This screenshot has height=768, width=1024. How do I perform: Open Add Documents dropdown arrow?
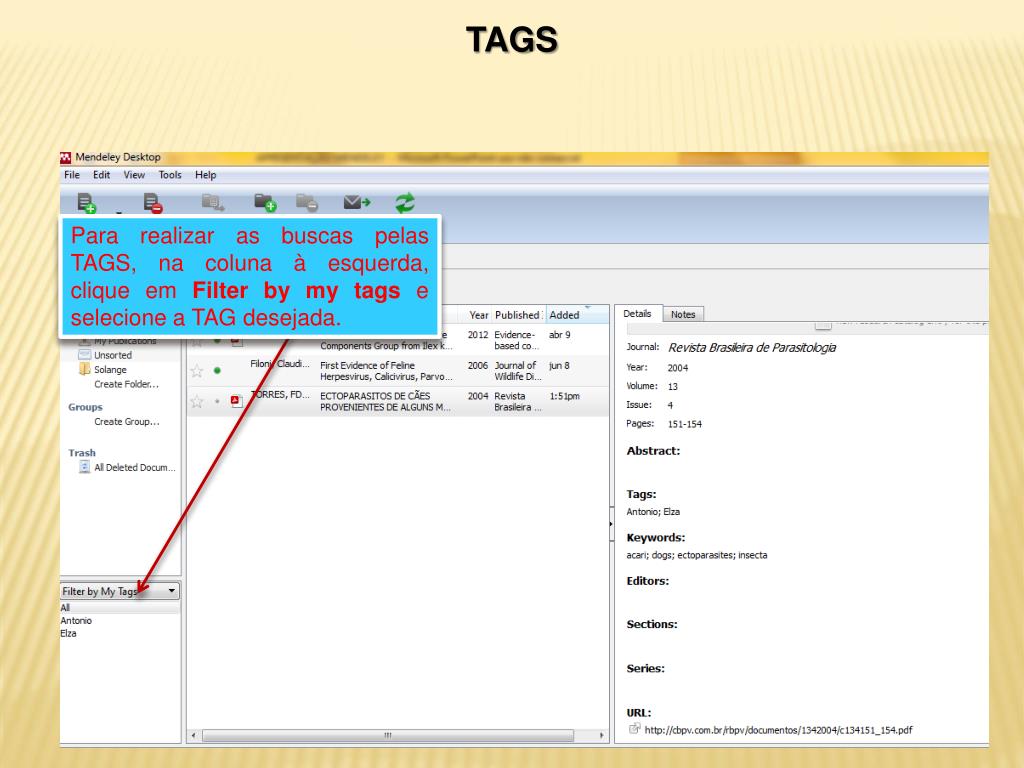tap(119, 212)
